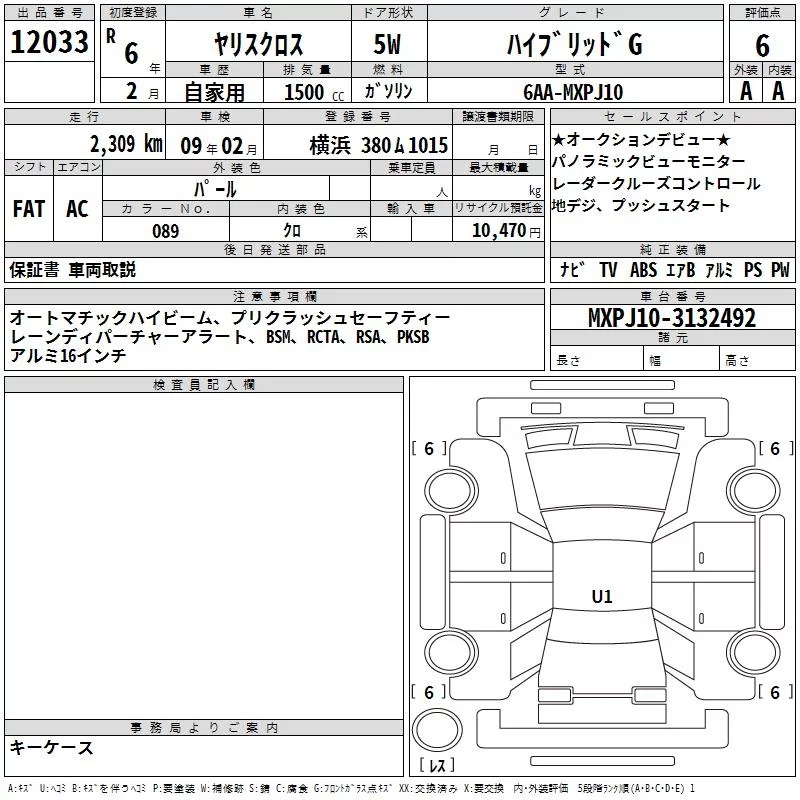800x800 pixels.
Task: Select the shift type FAT
Action: coord(29,208)
